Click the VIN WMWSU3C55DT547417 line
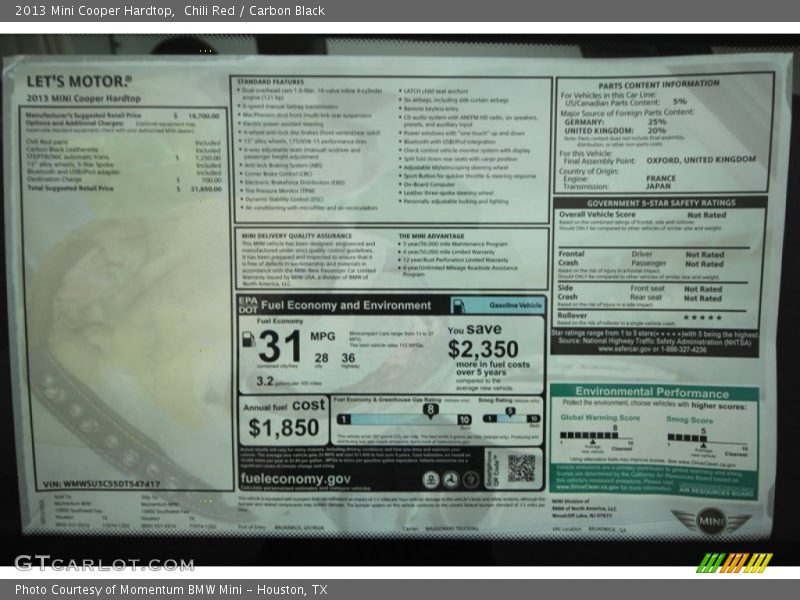This screenshot has height=600, width=800. [x=102, y=484]
